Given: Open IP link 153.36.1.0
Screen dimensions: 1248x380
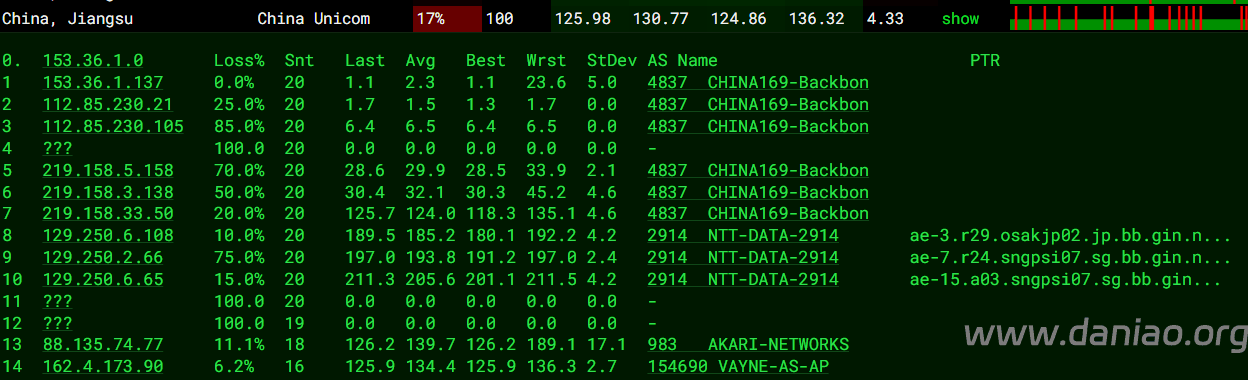Looking at the screenshot, I should 92,61.
